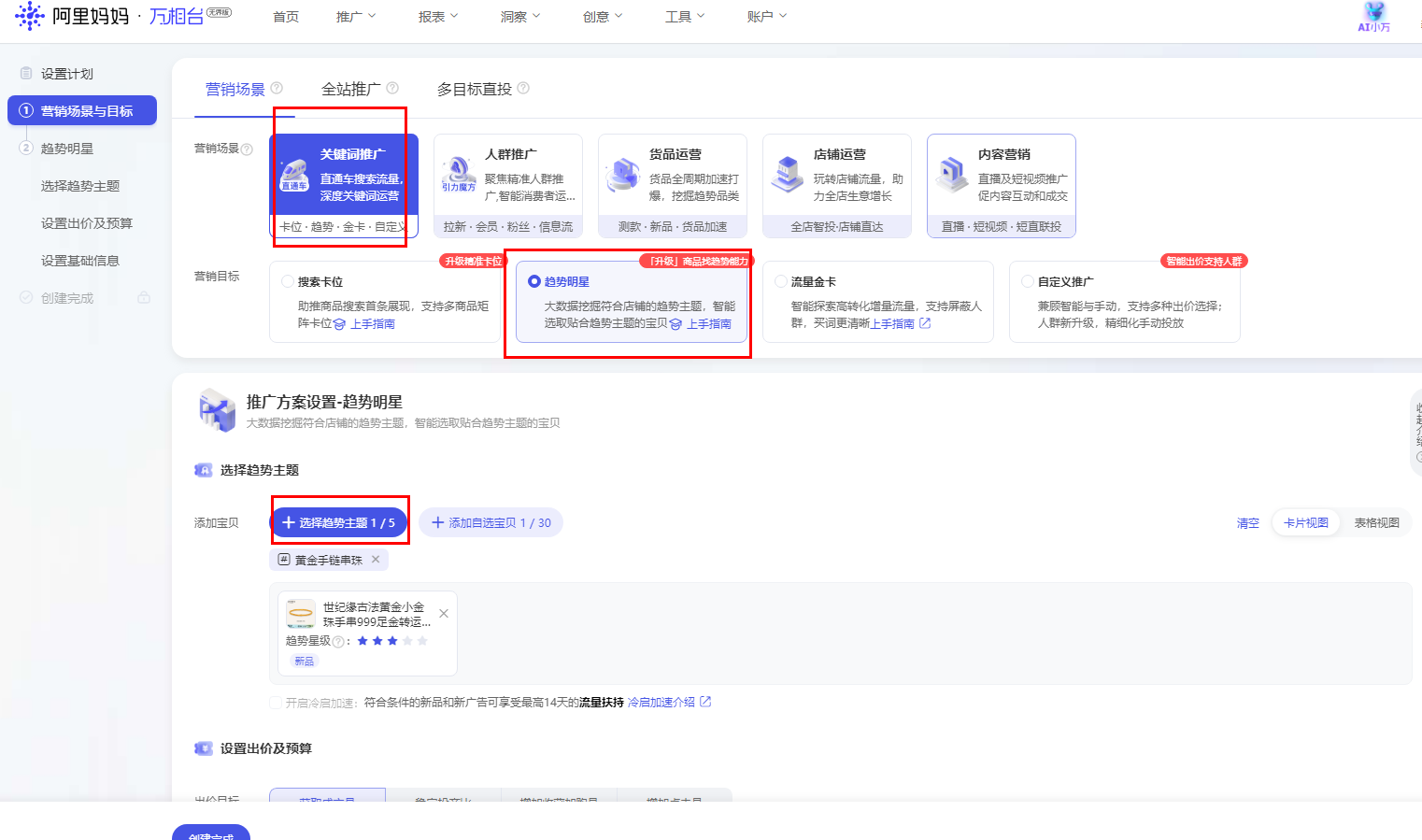Select the 搜索卡位 radio option

tap(288, 281)
